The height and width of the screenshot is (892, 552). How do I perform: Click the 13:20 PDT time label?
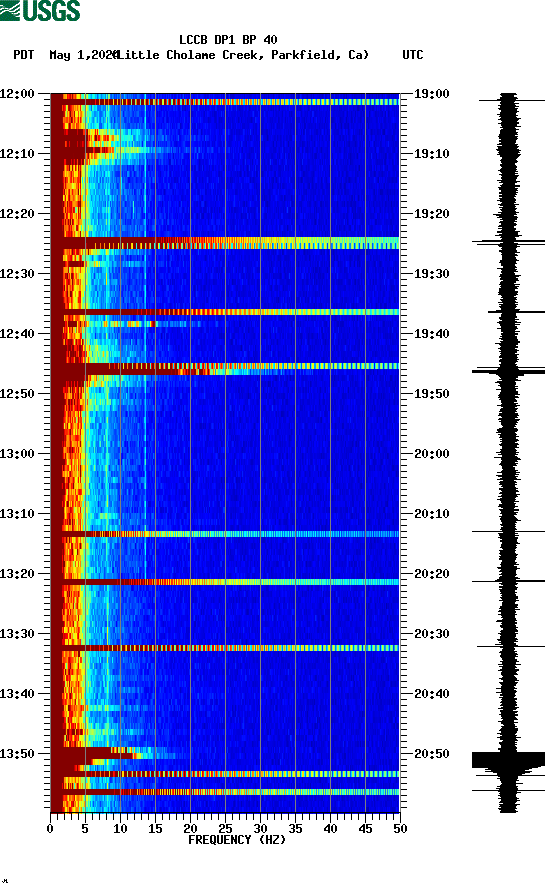tap(17, 574)
